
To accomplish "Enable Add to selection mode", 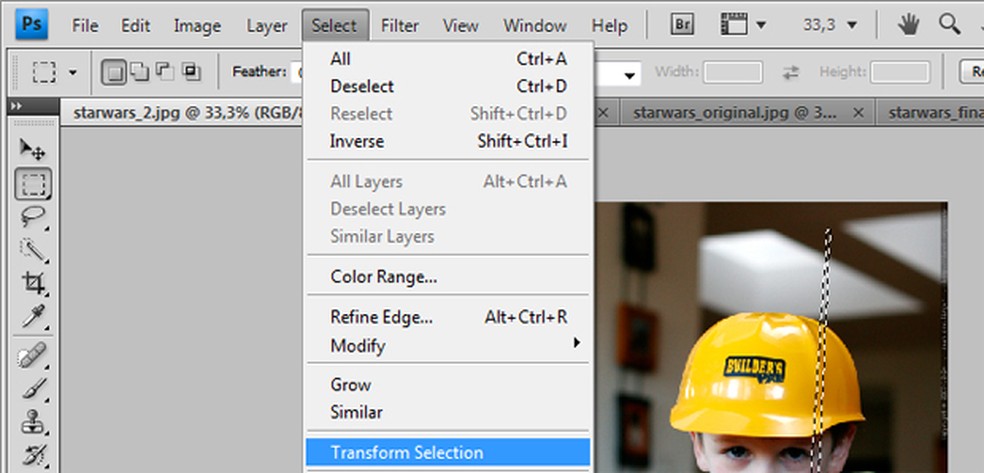I will click(x=141, y=72).
